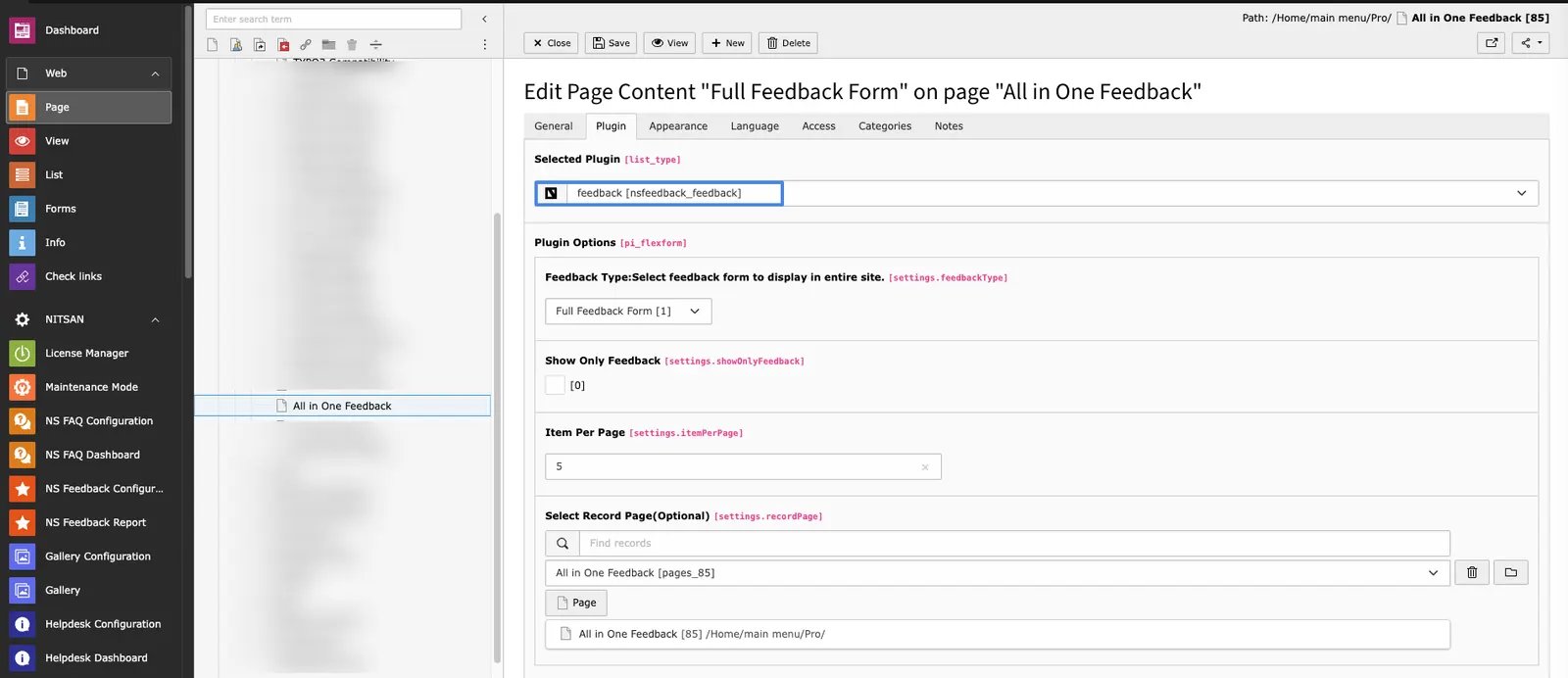Collapse the Web module group
1568x678 pixels.
pos(155,73)
